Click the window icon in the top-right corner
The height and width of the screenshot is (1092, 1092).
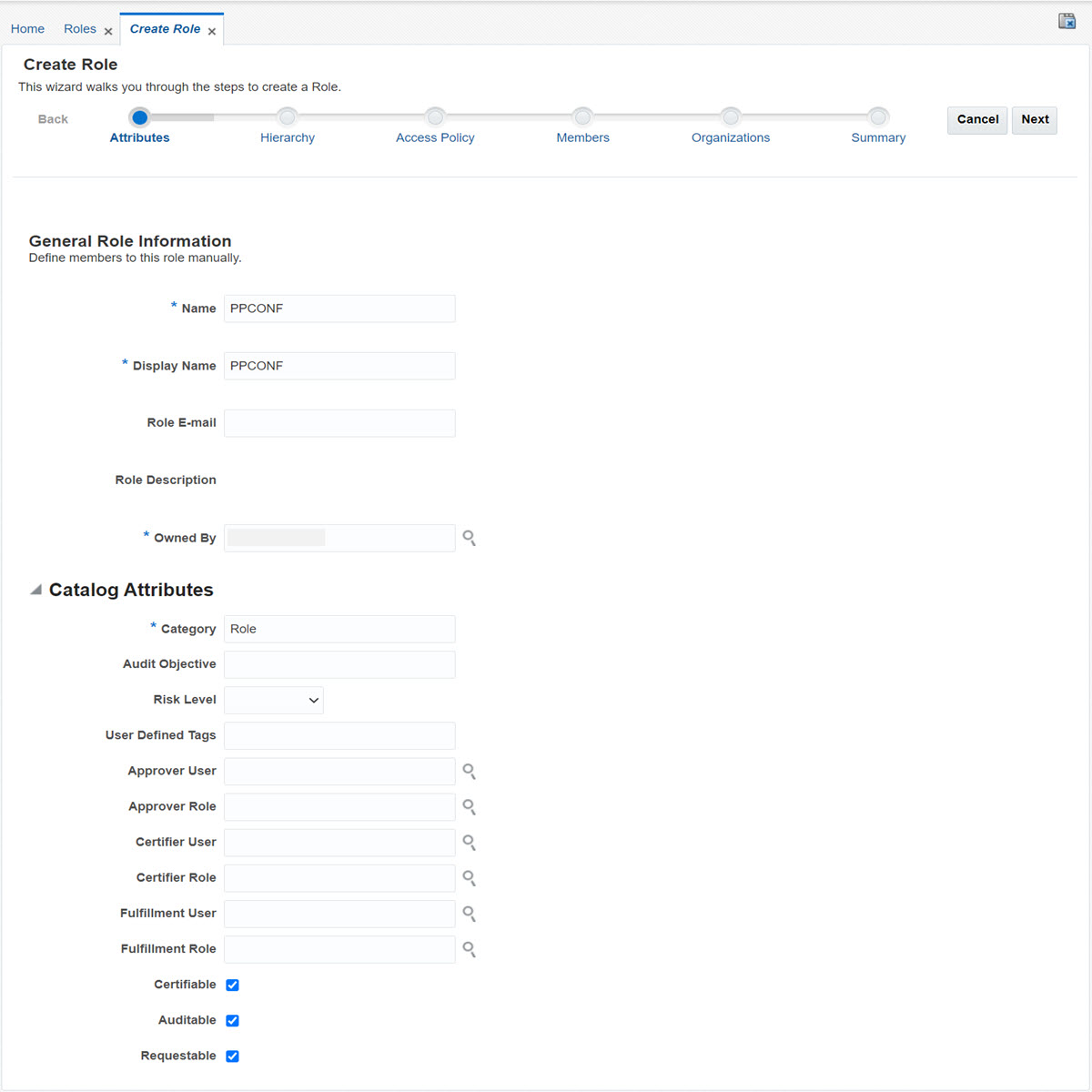coord(1066,20)
